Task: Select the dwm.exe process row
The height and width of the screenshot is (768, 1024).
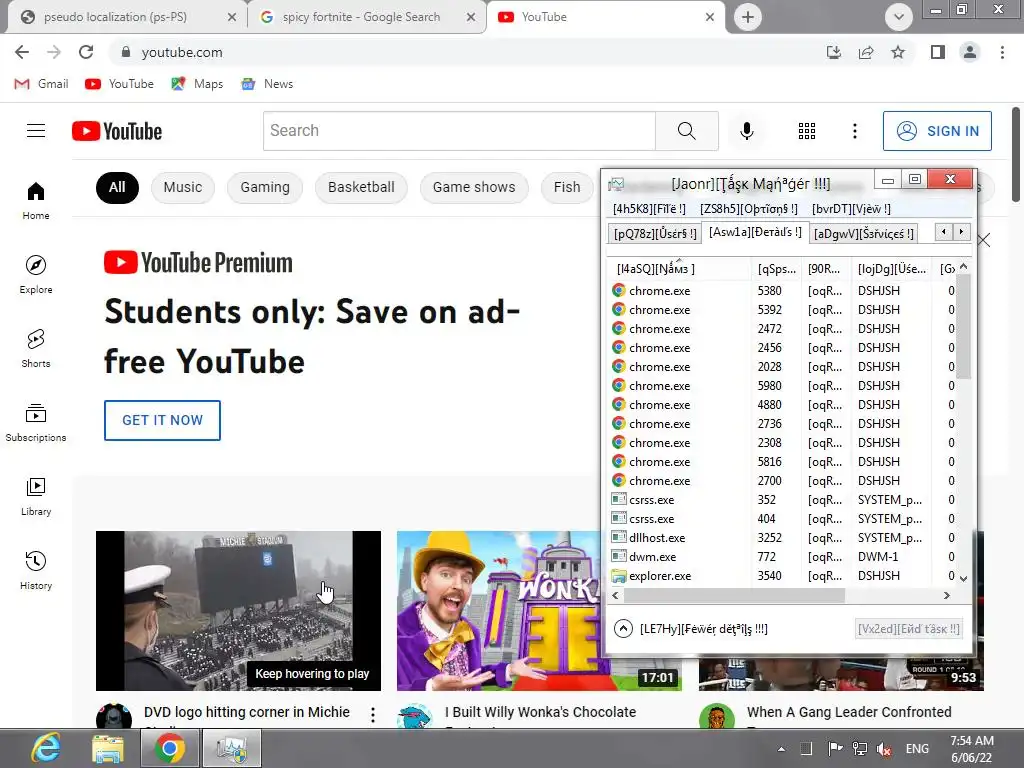Action: pos(783,557)
